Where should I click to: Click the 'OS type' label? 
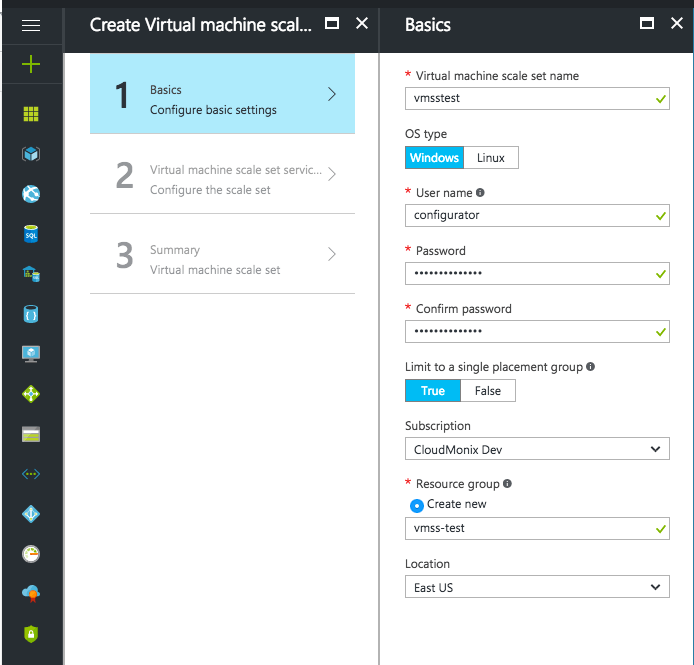tap(426, 134)
